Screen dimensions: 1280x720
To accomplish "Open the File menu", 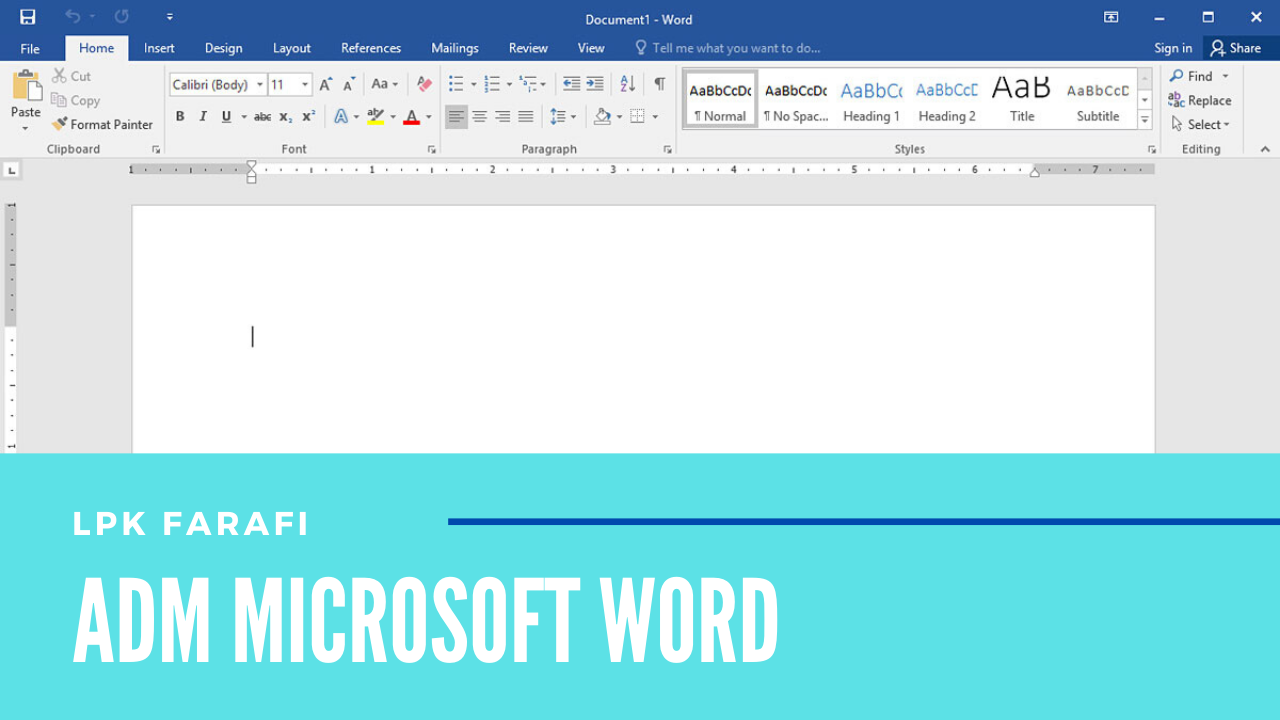I will pos(30,48).
